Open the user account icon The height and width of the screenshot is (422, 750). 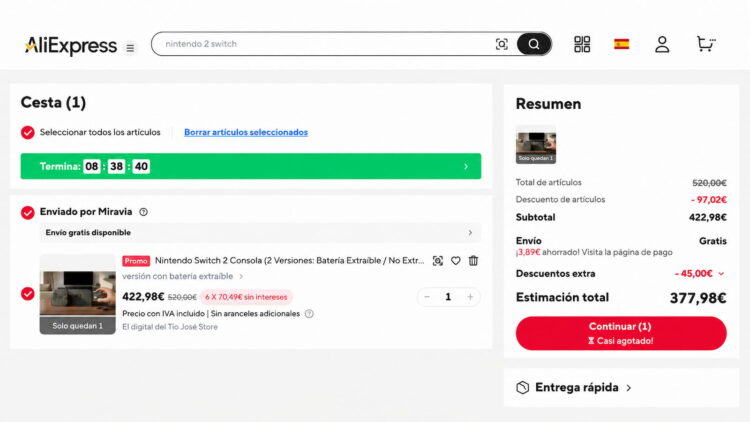coord(662,44)
